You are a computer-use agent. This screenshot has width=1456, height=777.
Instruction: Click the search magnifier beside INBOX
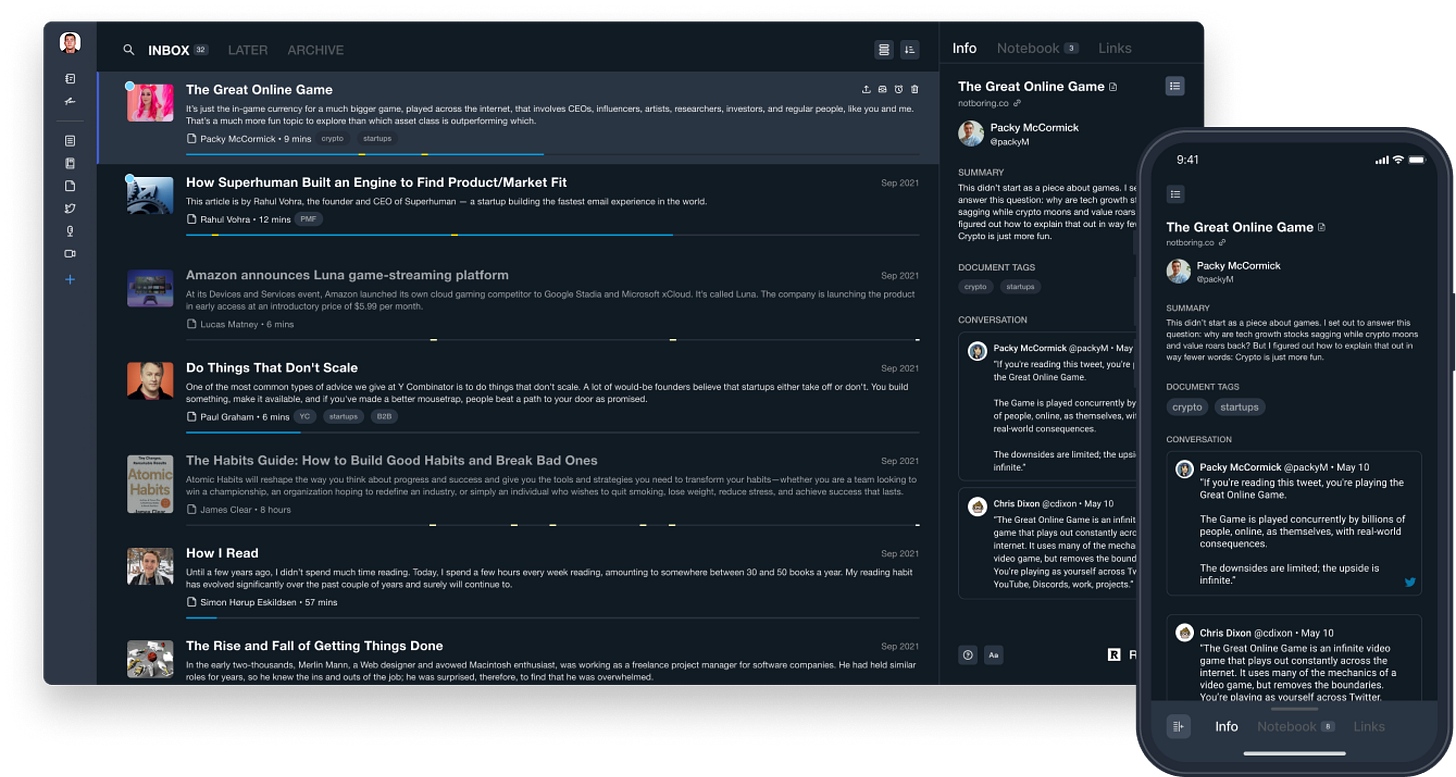128,50
